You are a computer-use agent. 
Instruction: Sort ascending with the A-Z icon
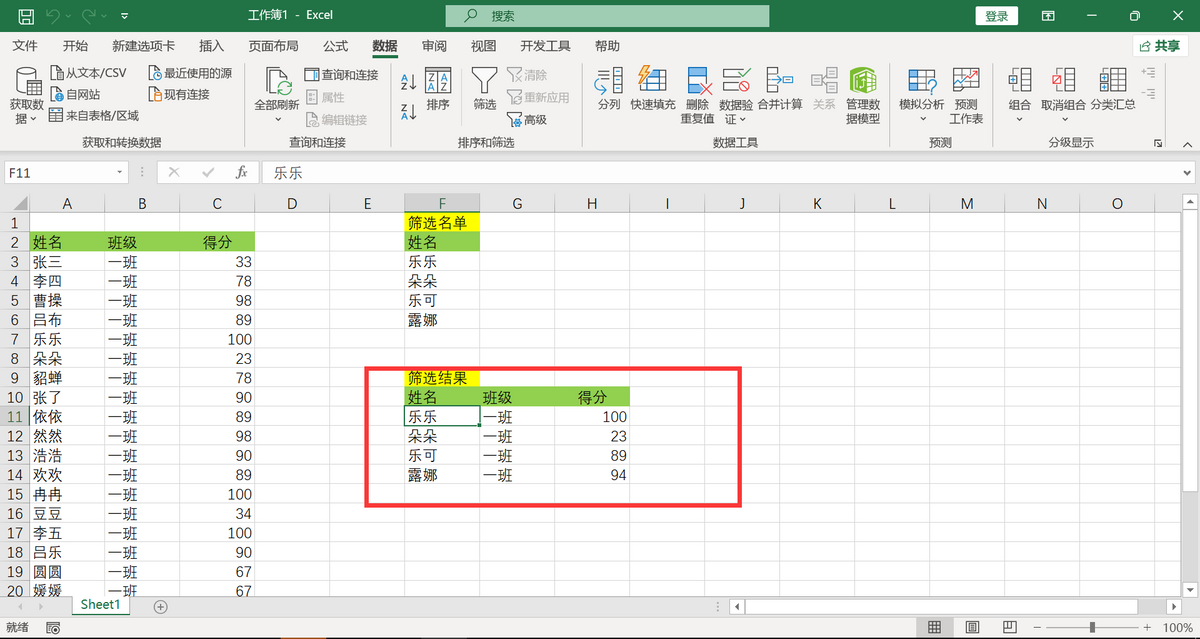click(x=408, y=83)
